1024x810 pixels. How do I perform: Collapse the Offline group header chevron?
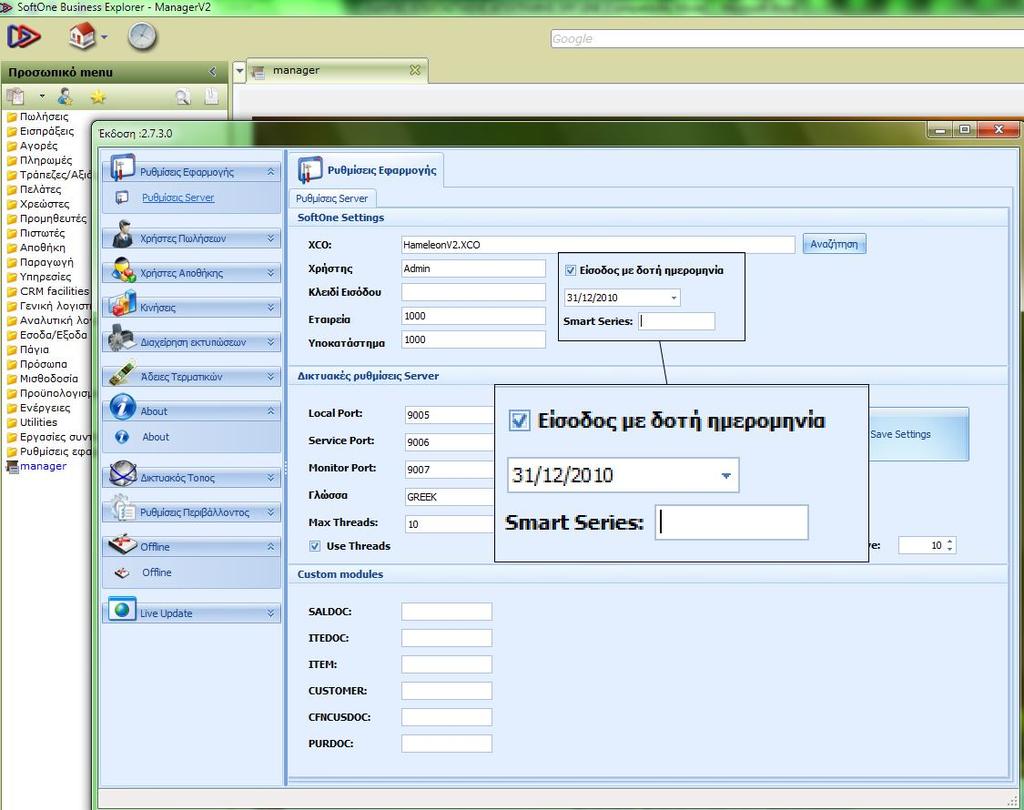(x=271, y=546)
